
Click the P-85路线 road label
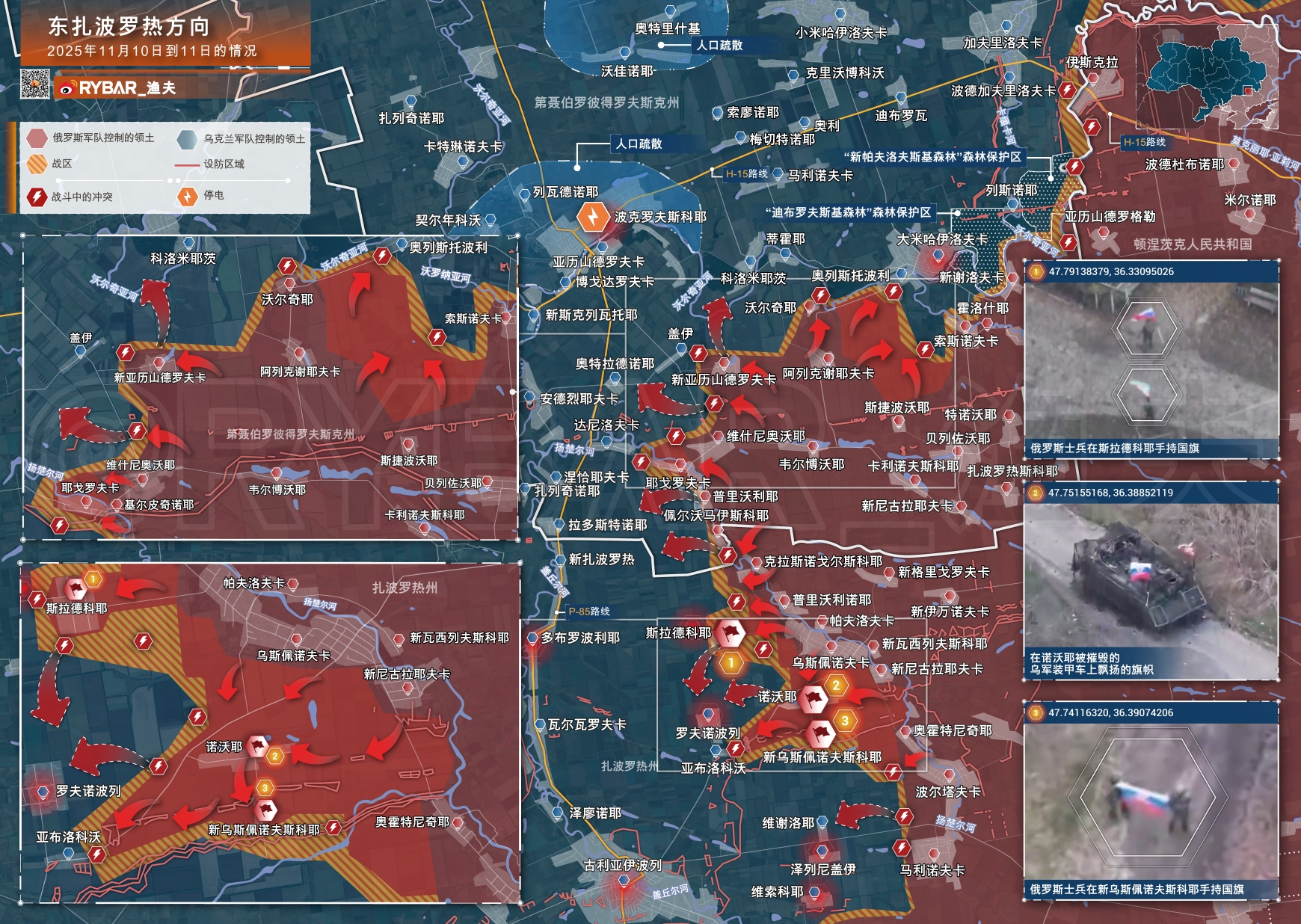pos(588,612)
